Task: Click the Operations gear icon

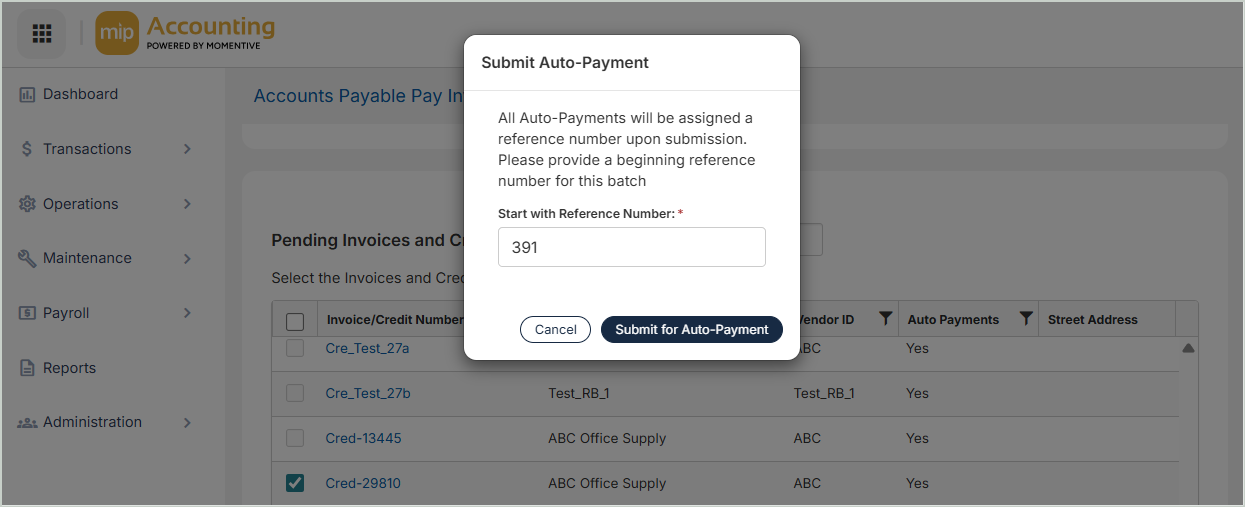Action: click(27, 204)
